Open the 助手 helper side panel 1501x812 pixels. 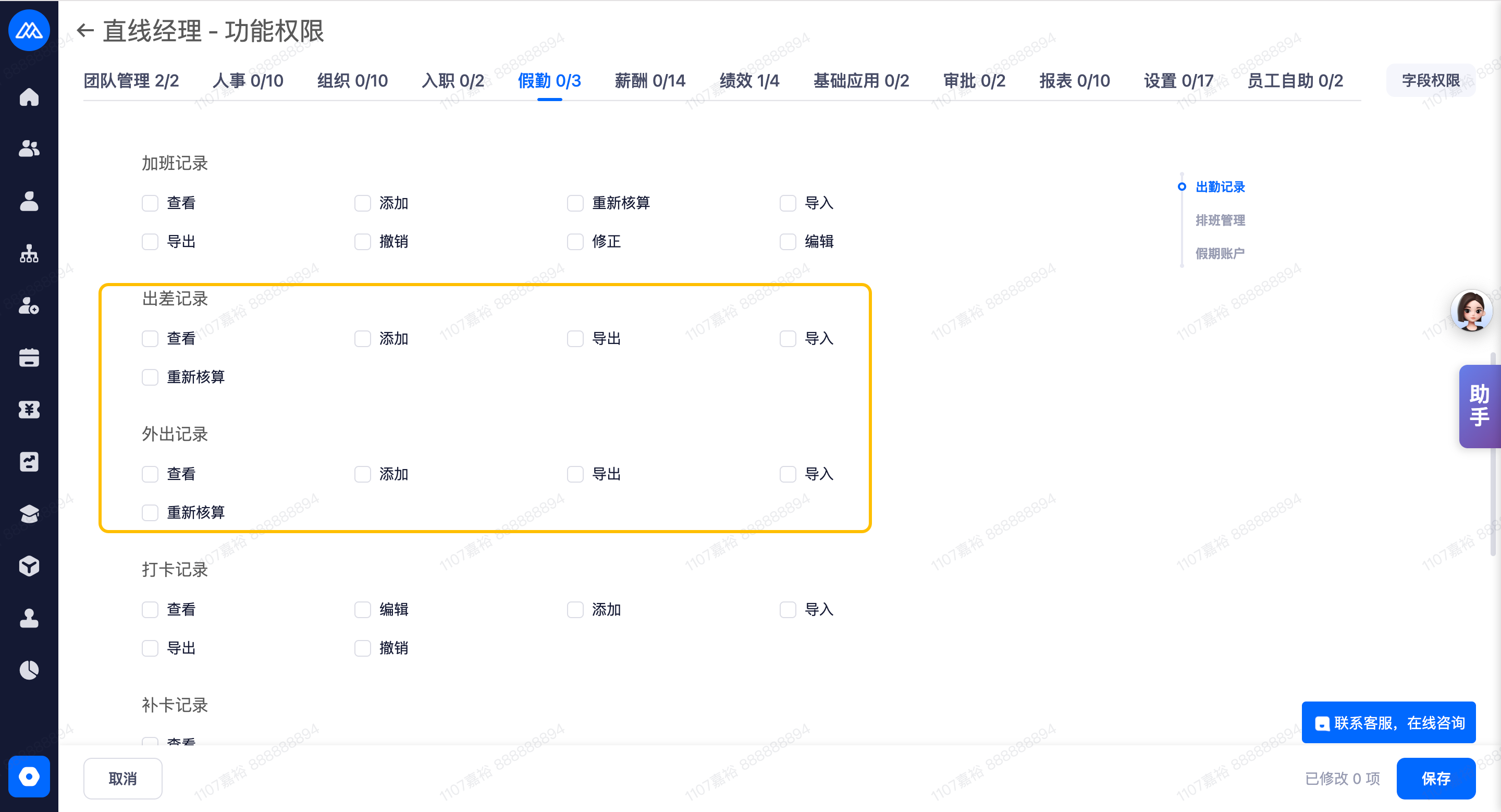1479,406
